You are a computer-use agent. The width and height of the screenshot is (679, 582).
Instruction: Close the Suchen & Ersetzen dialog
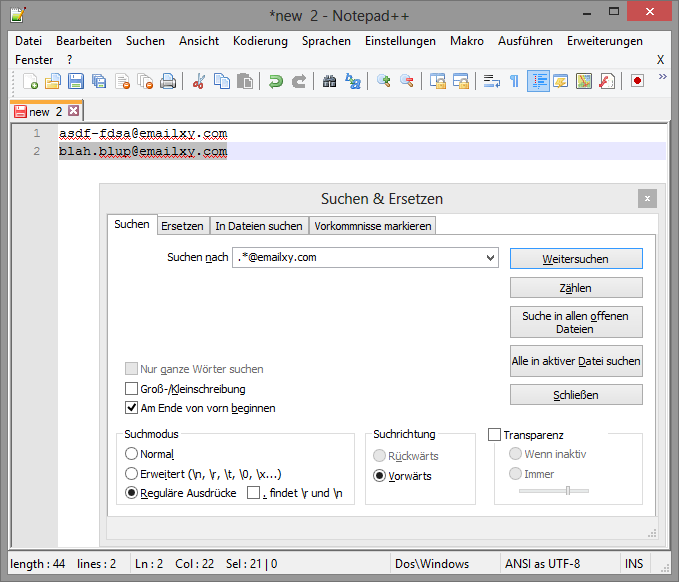click(x=647, y=198)
